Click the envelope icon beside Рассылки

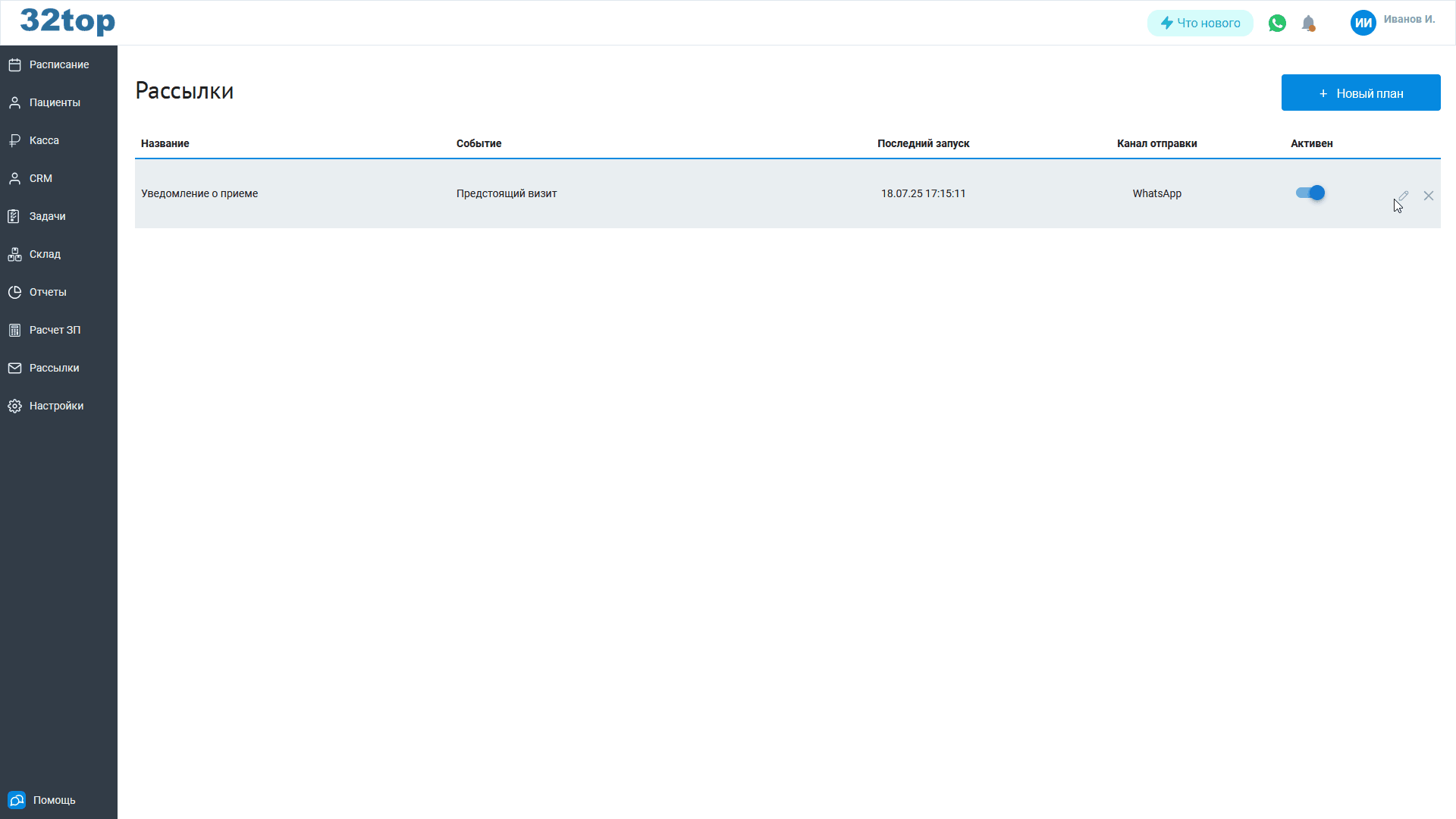pyautogui.click(x=14, y=369)
